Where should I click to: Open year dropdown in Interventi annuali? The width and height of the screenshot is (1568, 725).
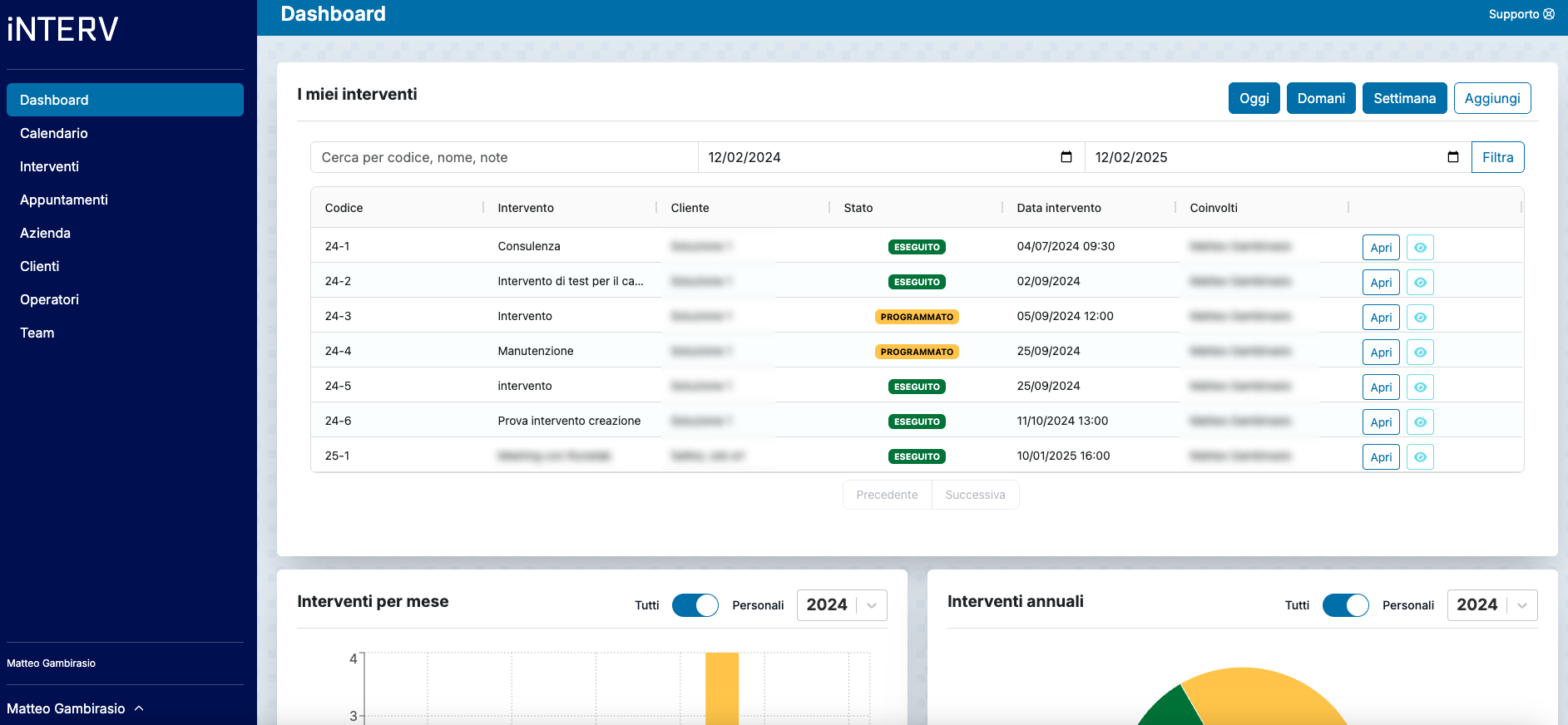1492,605
